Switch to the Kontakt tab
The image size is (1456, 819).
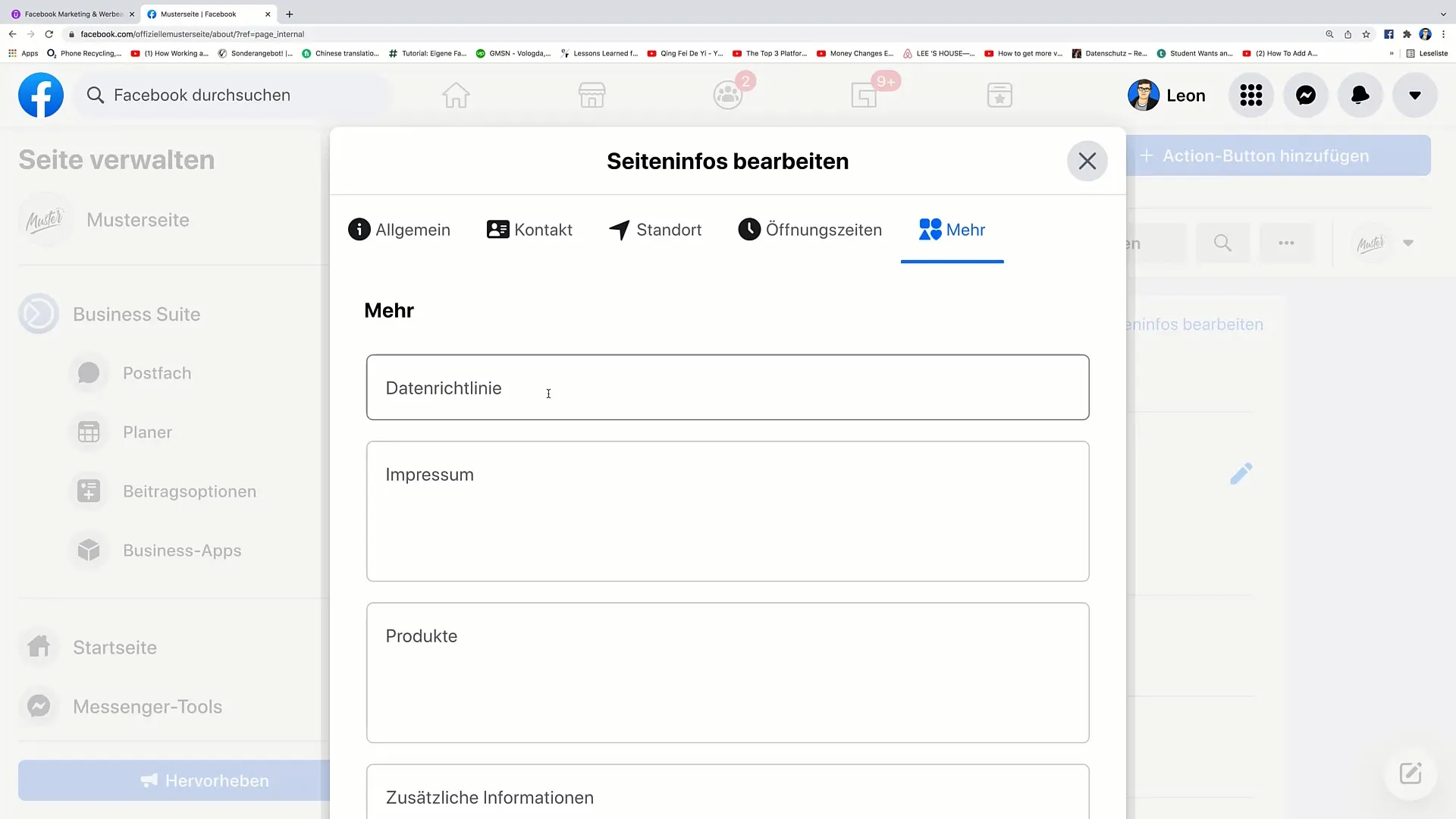point(529,230)
